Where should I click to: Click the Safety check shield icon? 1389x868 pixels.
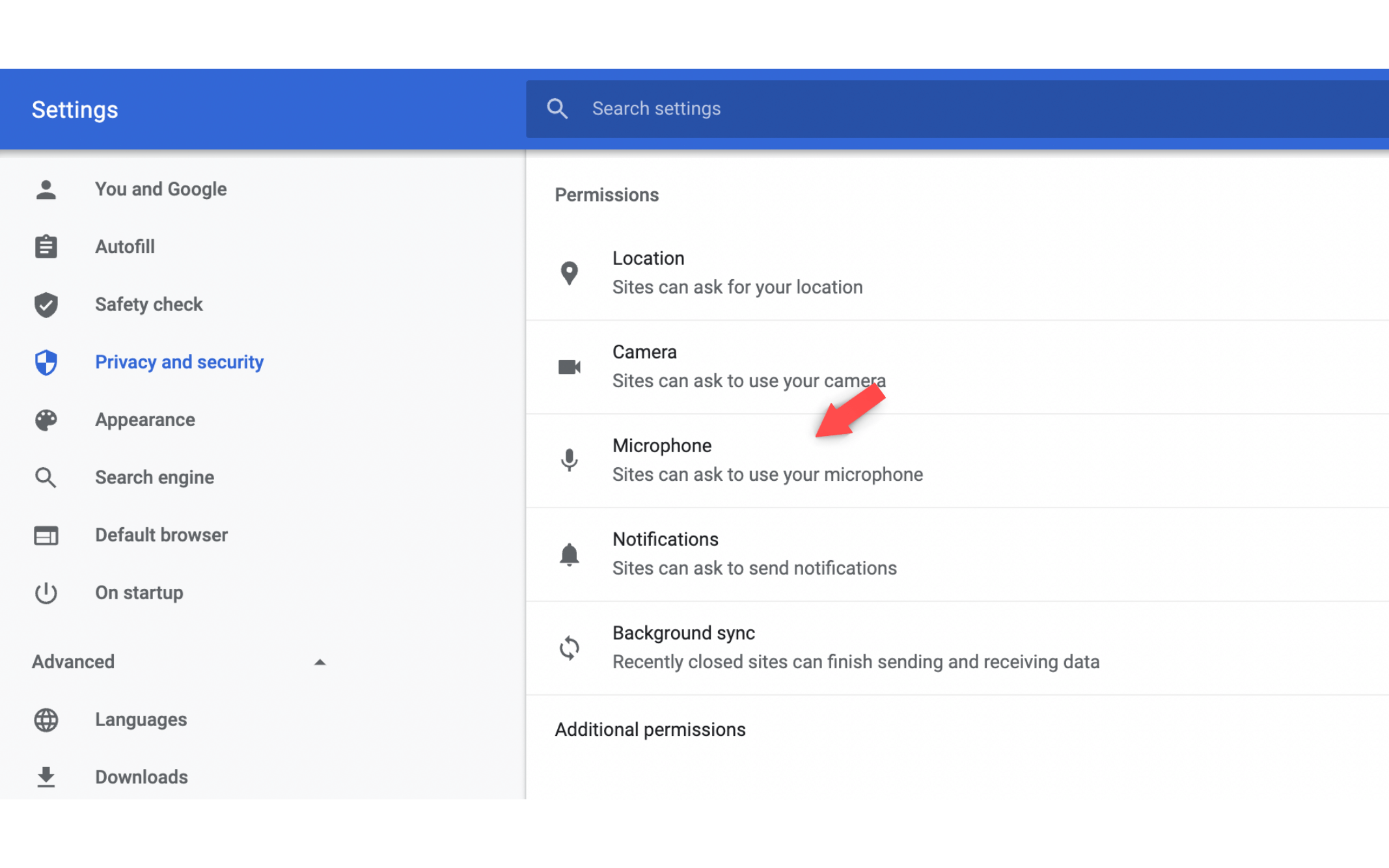pos(46,305)
